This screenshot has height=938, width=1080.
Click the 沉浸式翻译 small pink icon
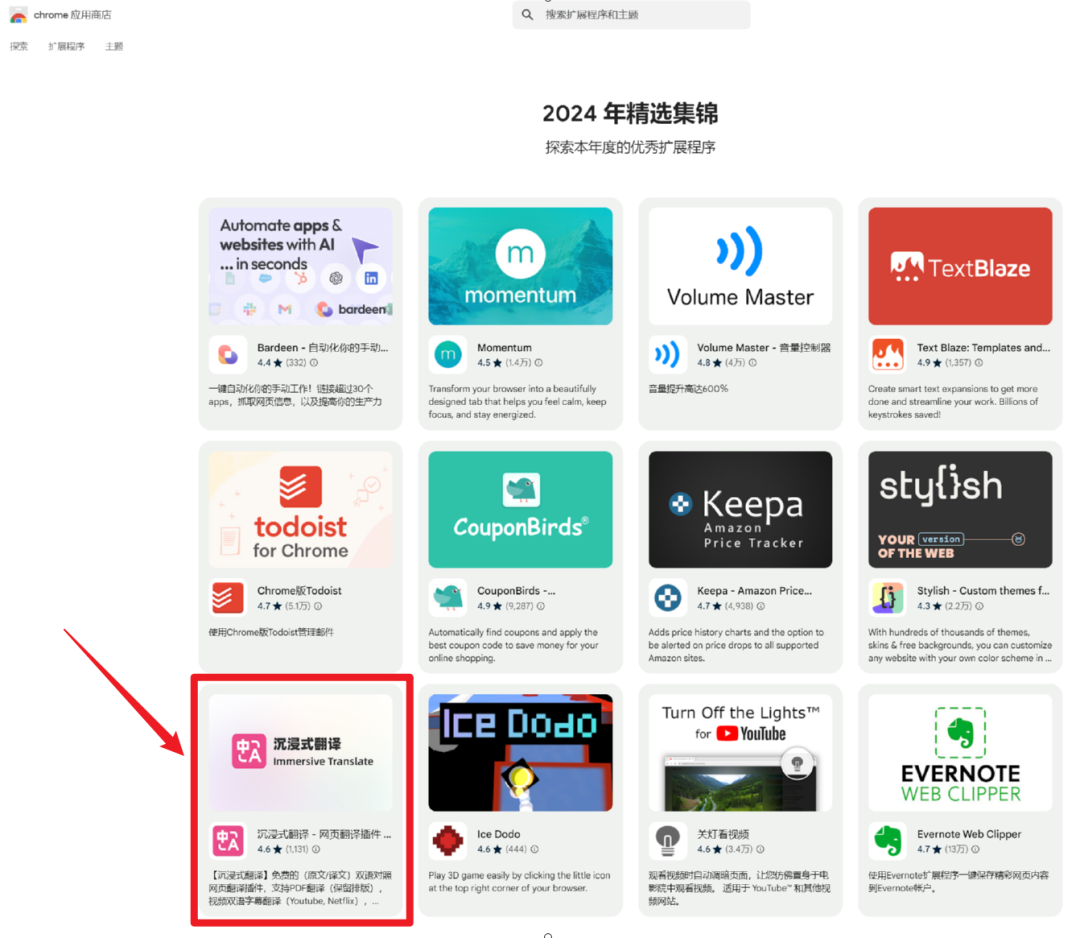click(x=228, y=841)
